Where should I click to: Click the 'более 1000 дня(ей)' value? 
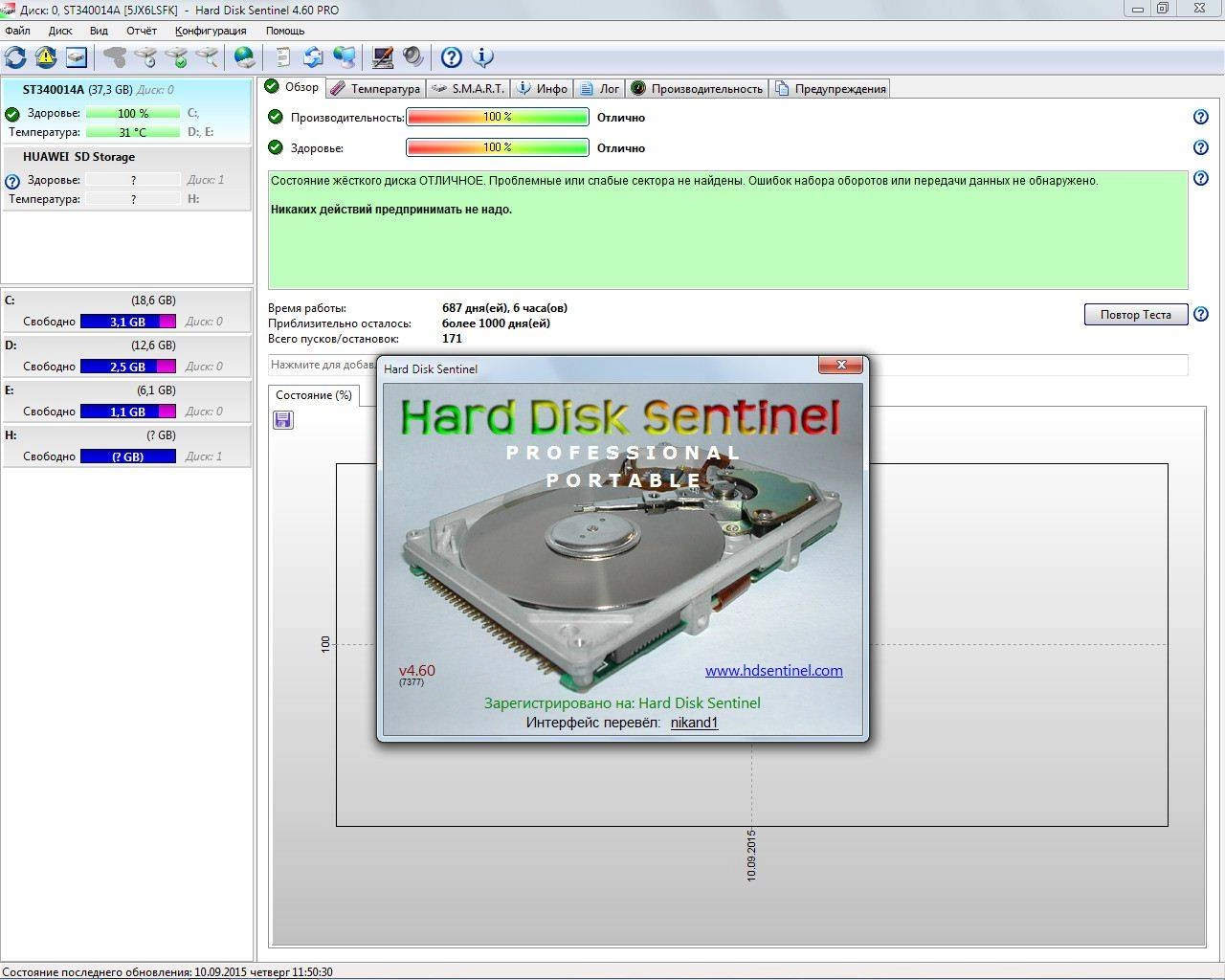point(496,323)
